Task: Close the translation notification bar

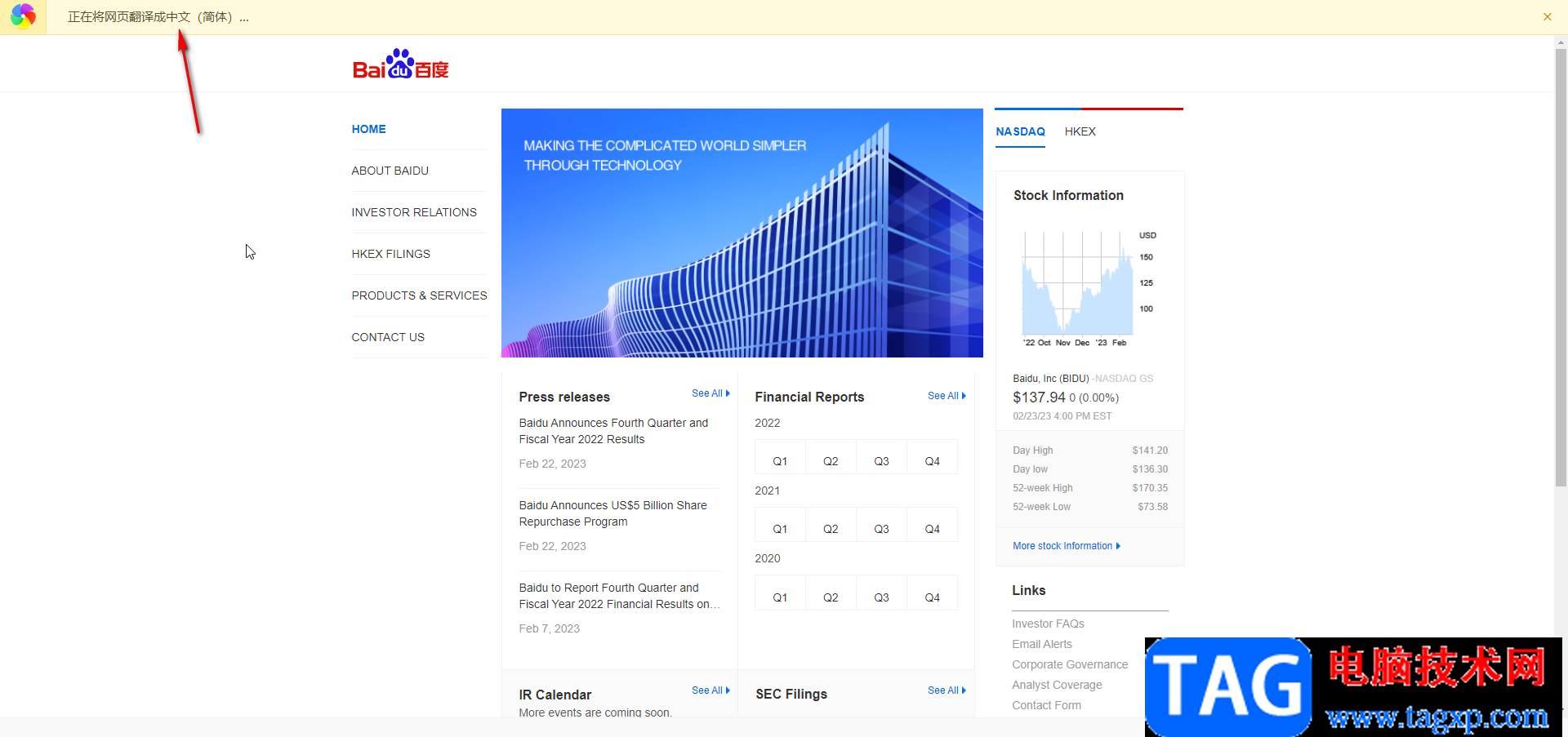Action: (1547, 16)
